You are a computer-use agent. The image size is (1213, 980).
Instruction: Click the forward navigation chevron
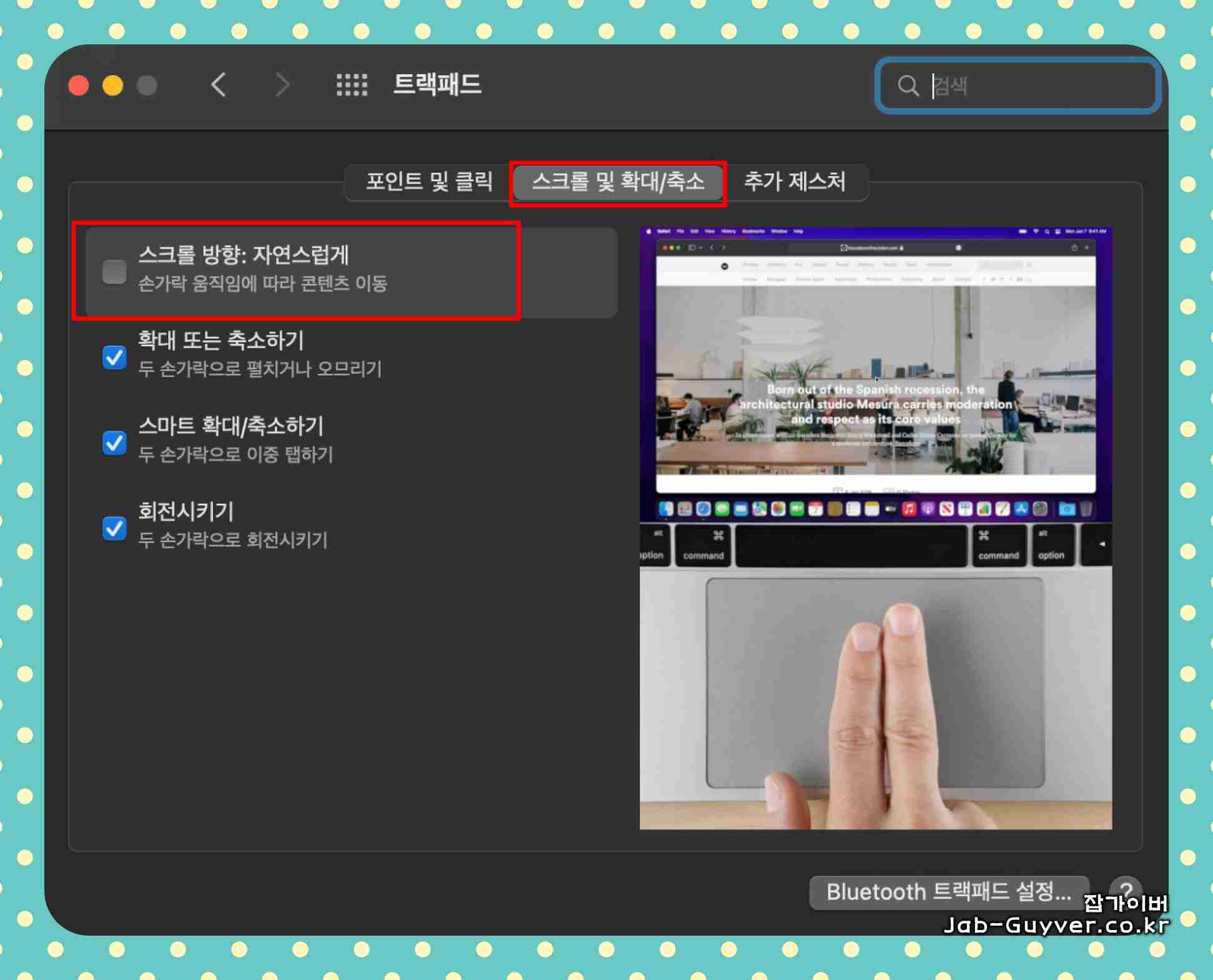coord(282,85)
